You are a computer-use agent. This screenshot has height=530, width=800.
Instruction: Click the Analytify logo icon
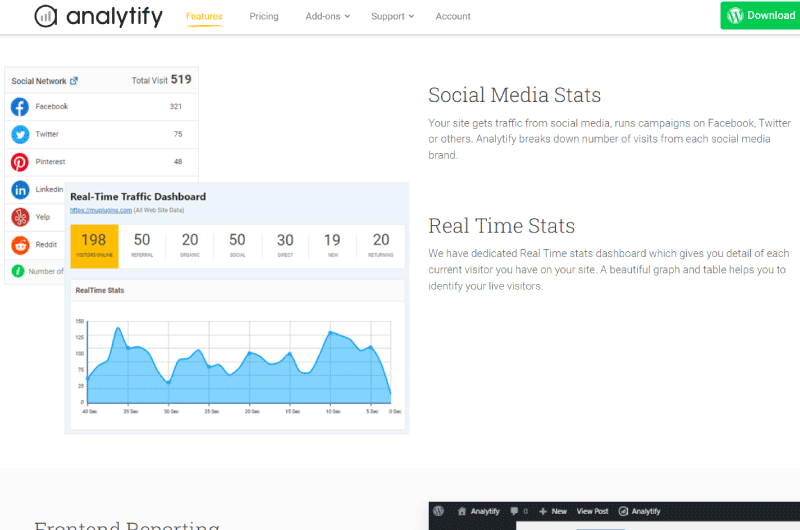pyautogui.click(x=45, y=16)
